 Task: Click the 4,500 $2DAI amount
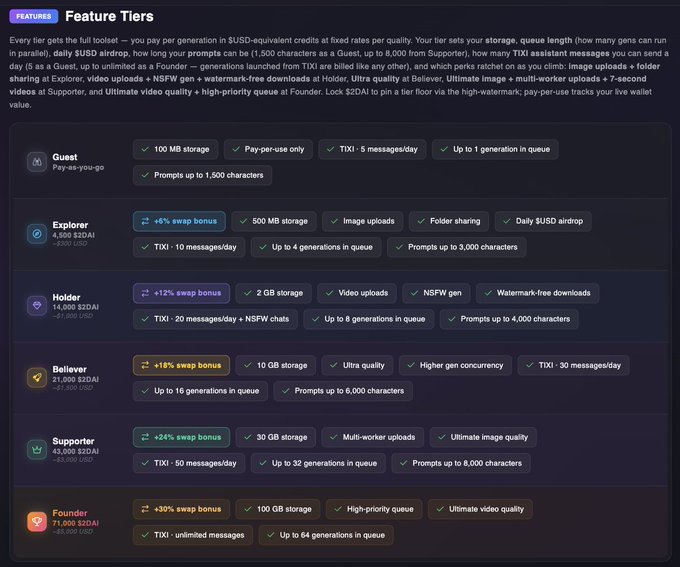pos(73,235)
